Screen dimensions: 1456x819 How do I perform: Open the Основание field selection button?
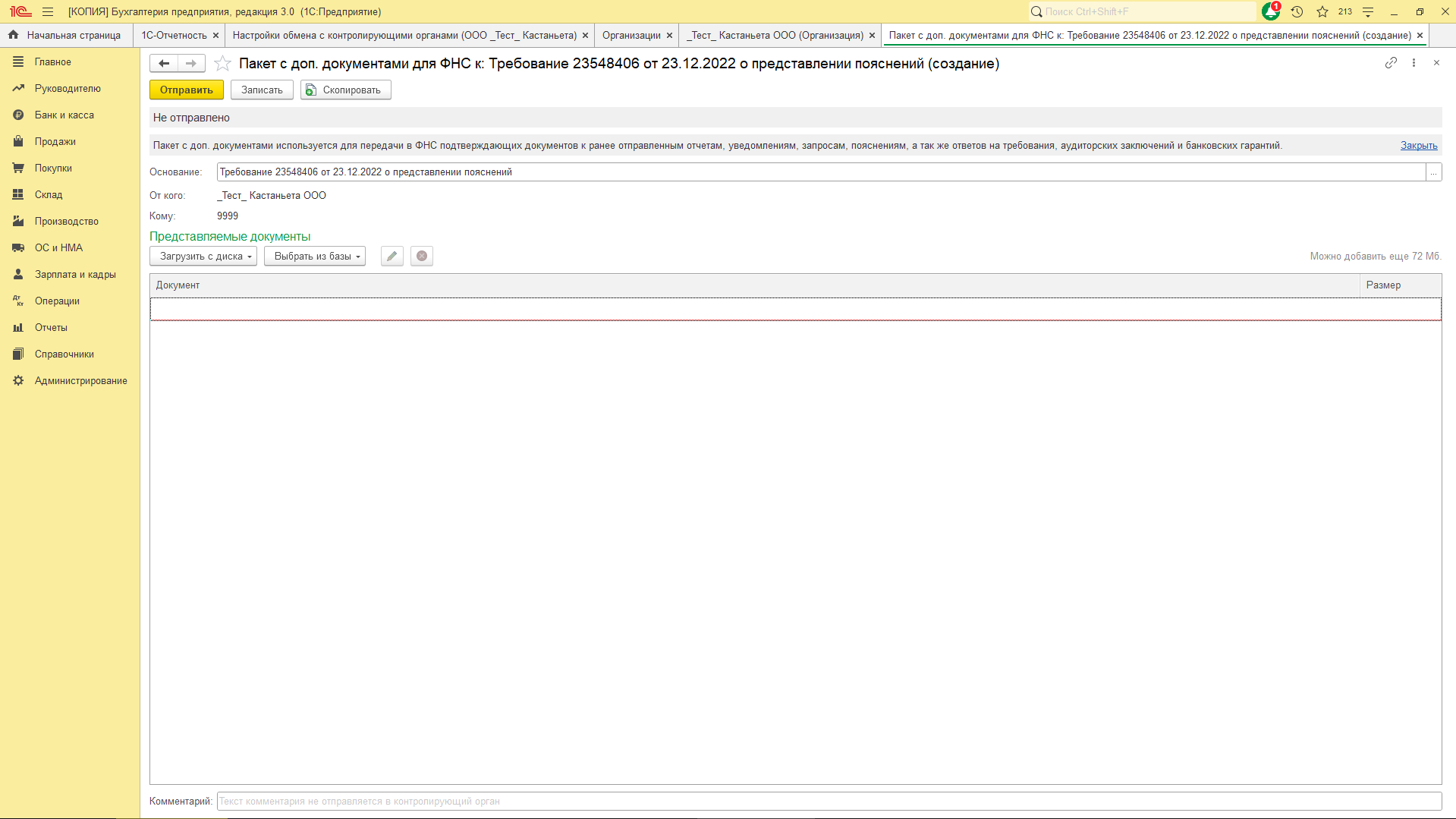coord(1433,172)
